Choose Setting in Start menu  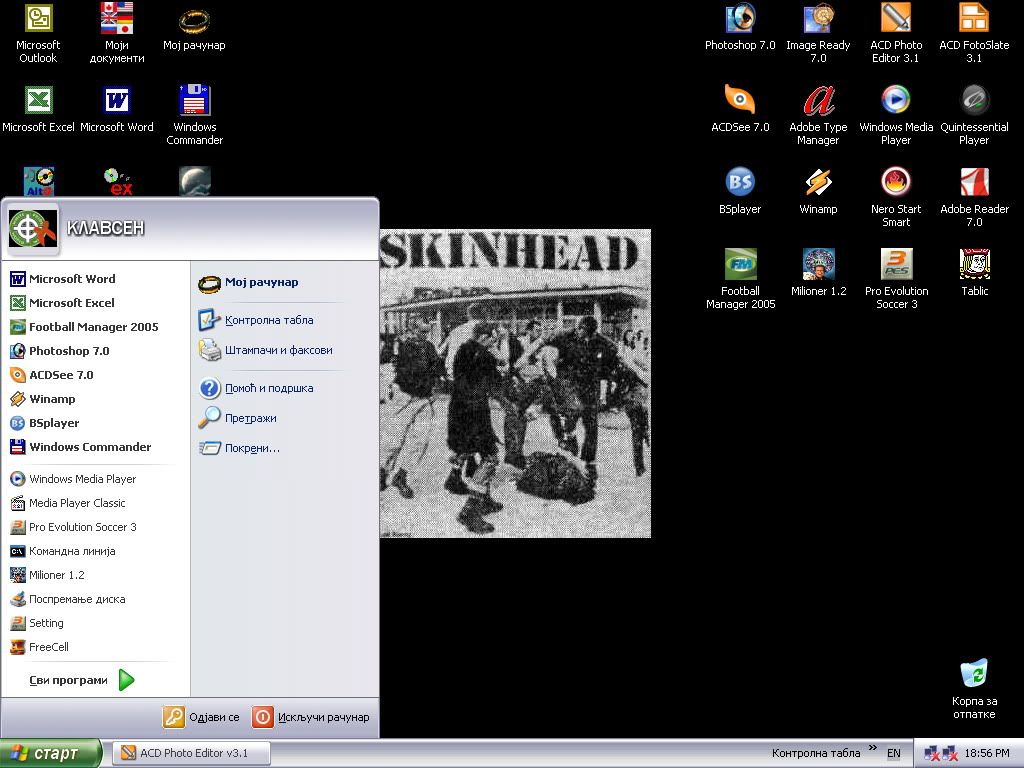[x=95, y=623]
